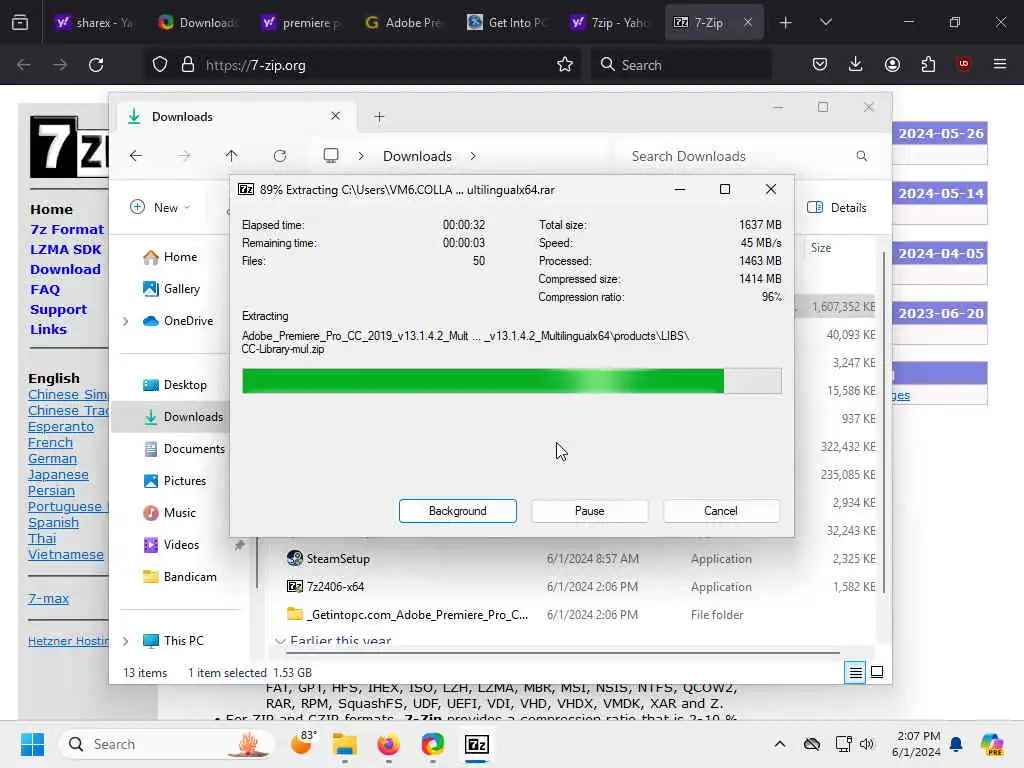
Task: Click the Firefox reload page icon
Action: click(96, 65)
